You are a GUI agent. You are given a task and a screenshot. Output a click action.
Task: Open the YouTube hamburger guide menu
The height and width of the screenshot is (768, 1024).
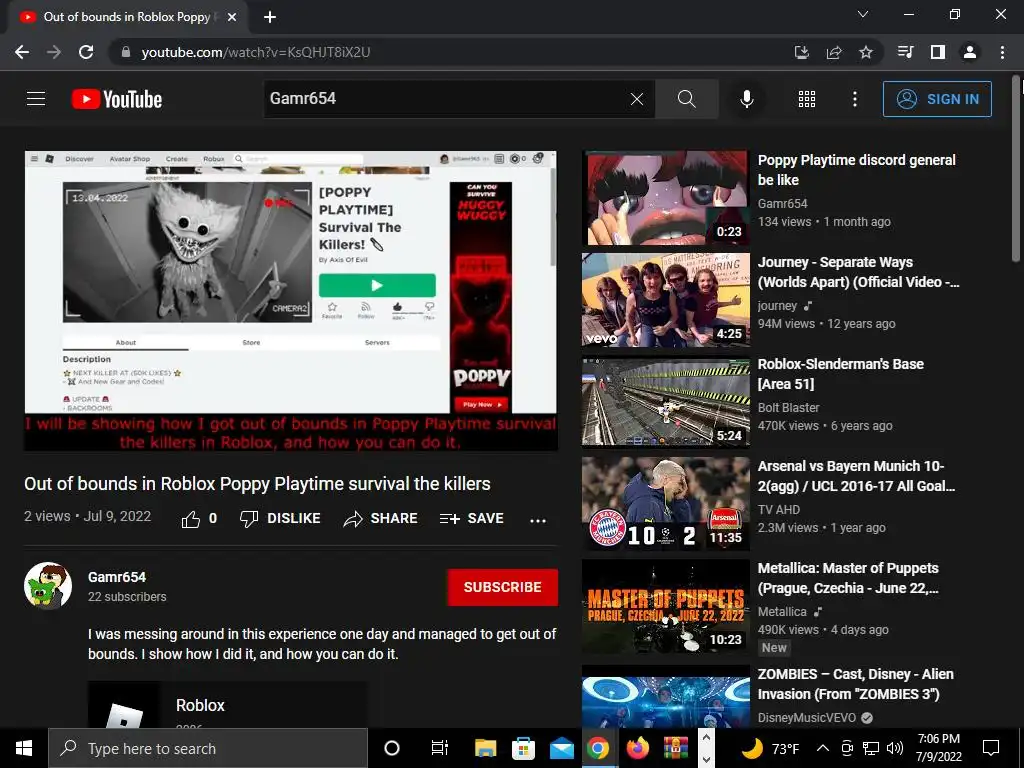click(36, 99)
